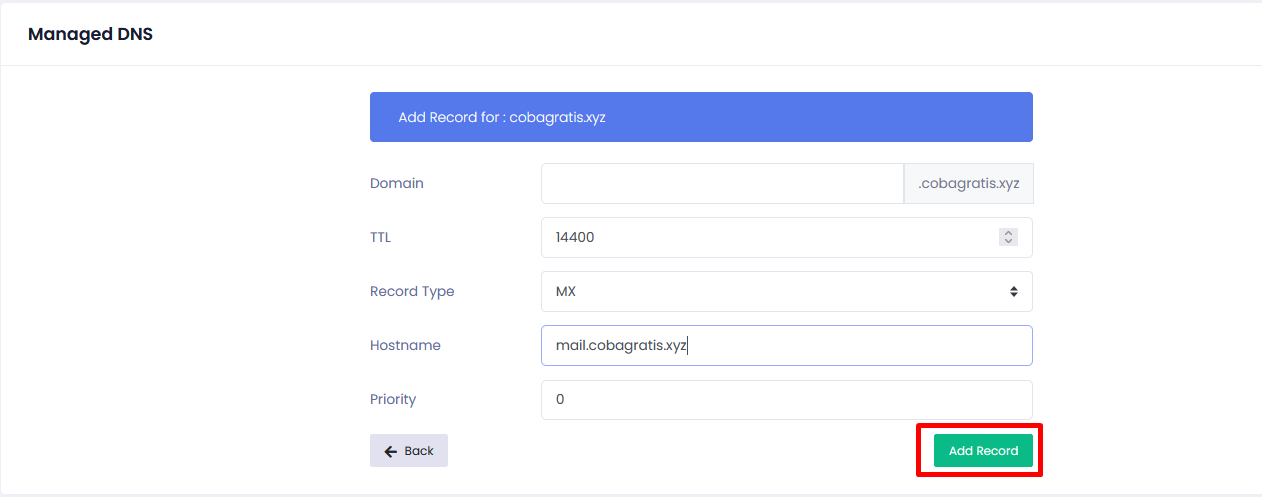Image resolution: width=1262 pixels, height=497 pixels.
Task: Click the Hostname field label
Action: pyautogui.click(x=405, y=345)
